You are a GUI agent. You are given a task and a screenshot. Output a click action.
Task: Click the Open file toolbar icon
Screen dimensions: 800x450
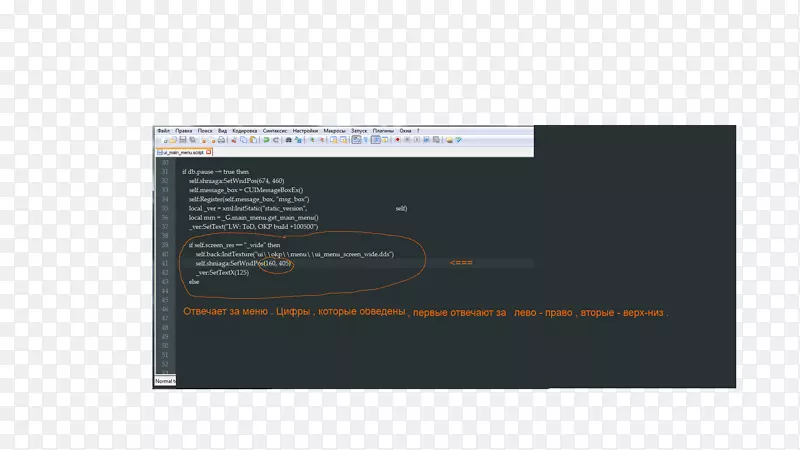pyautogui.click(x=173, y=140)
